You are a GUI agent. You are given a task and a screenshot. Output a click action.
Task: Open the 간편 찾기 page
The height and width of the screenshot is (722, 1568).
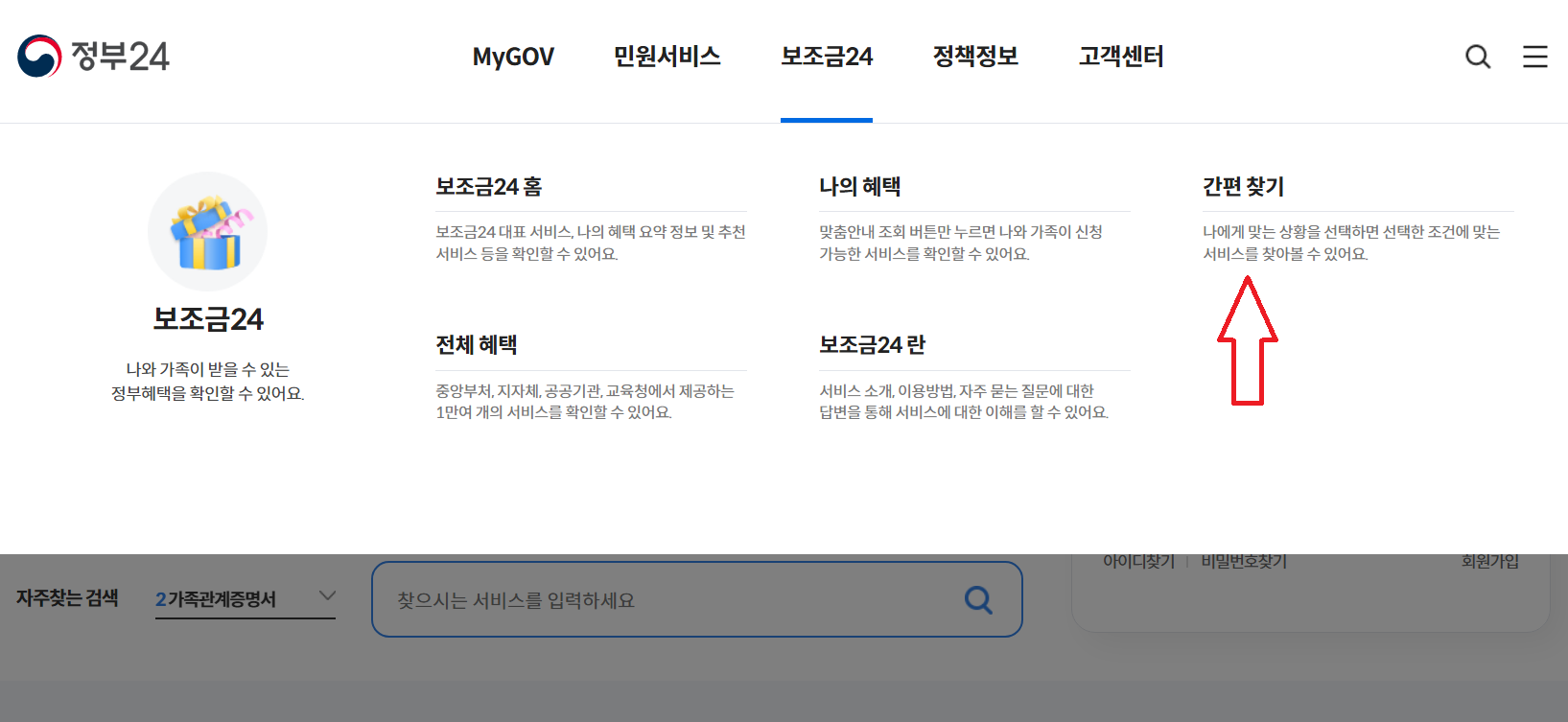pyautogui.click(x=1244, y=187)
